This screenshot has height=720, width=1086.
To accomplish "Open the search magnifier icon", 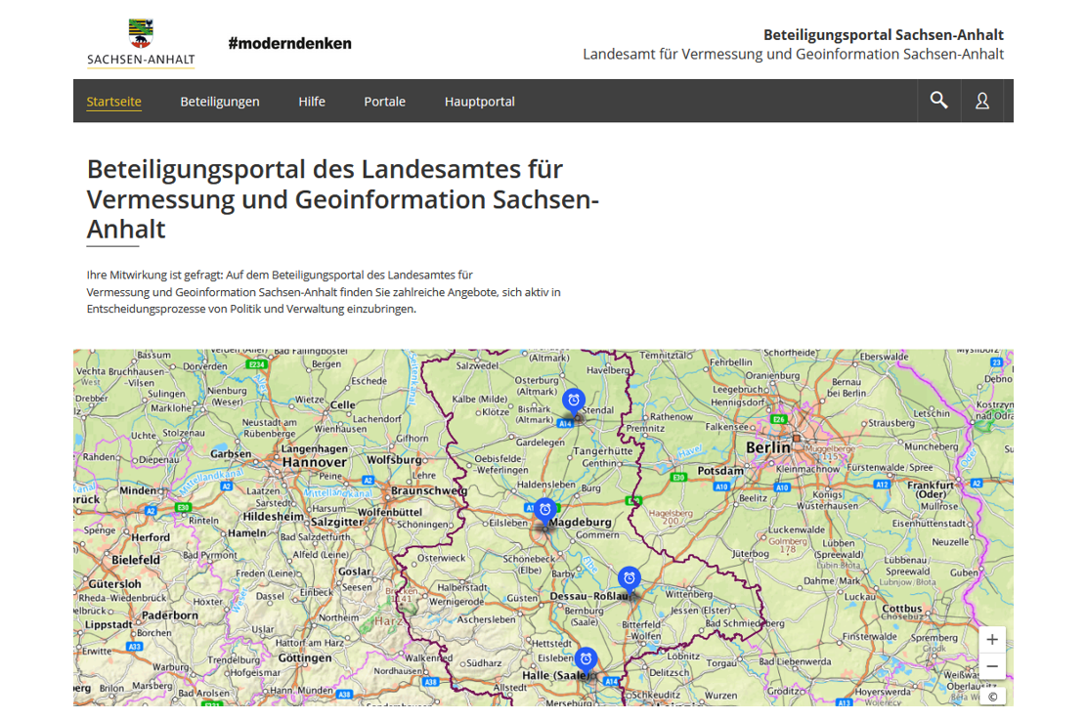I will (938, 101).
